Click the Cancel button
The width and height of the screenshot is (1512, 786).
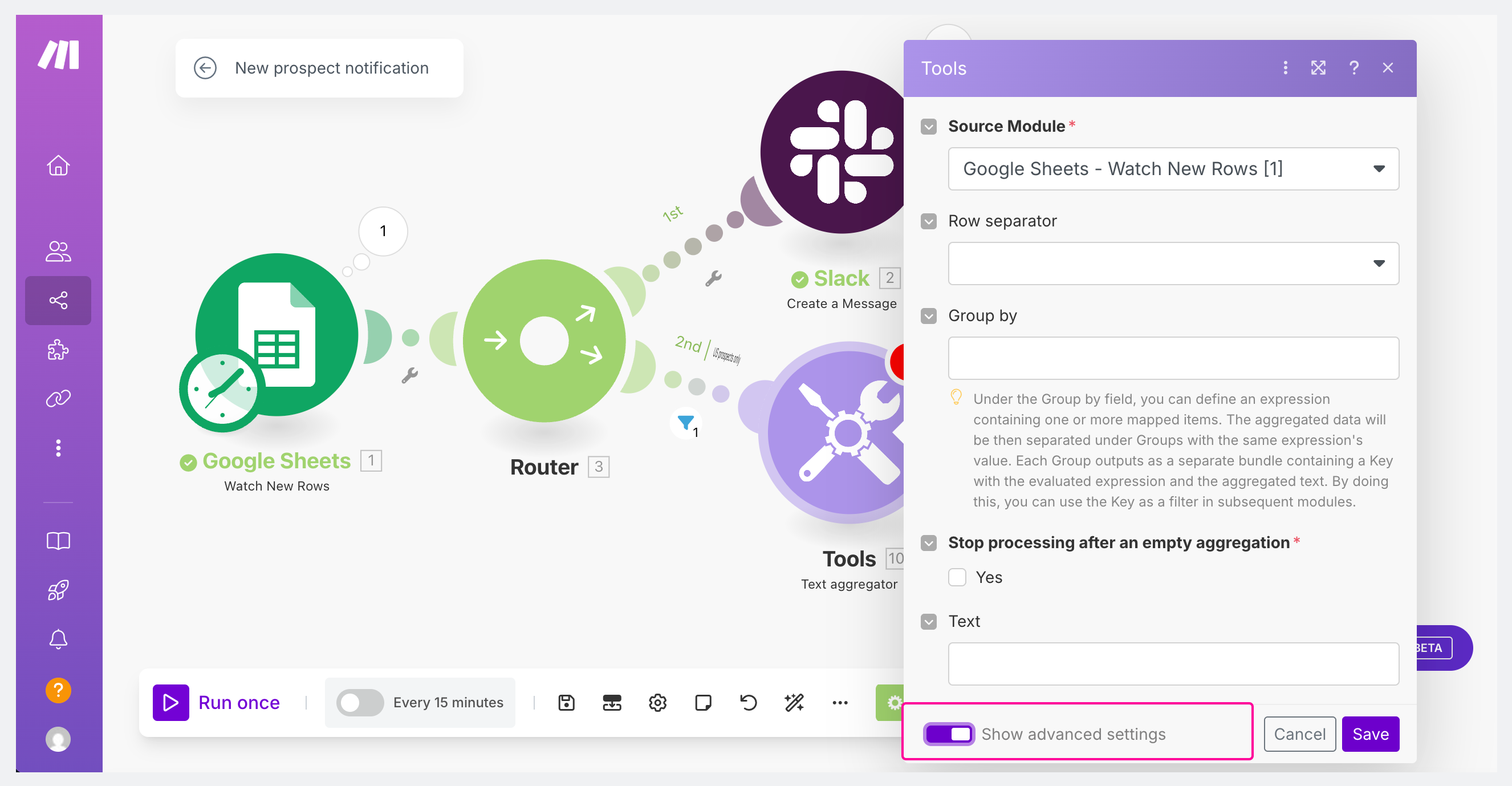1299,734
